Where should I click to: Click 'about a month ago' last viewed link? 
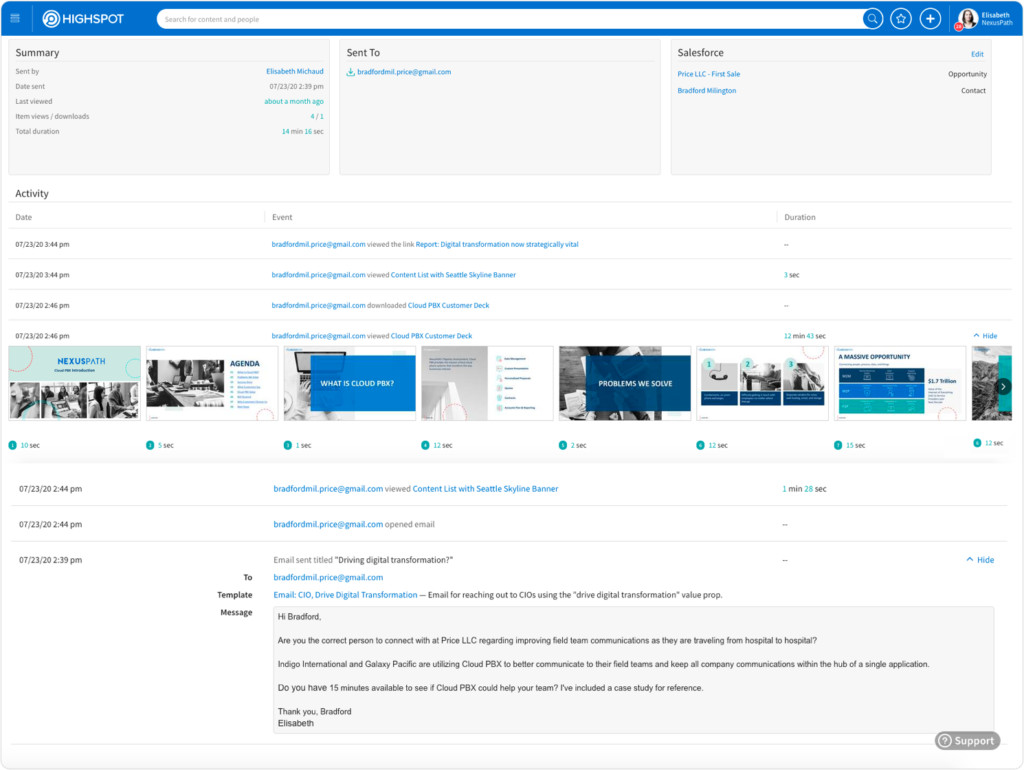click(x=294, y=101)
